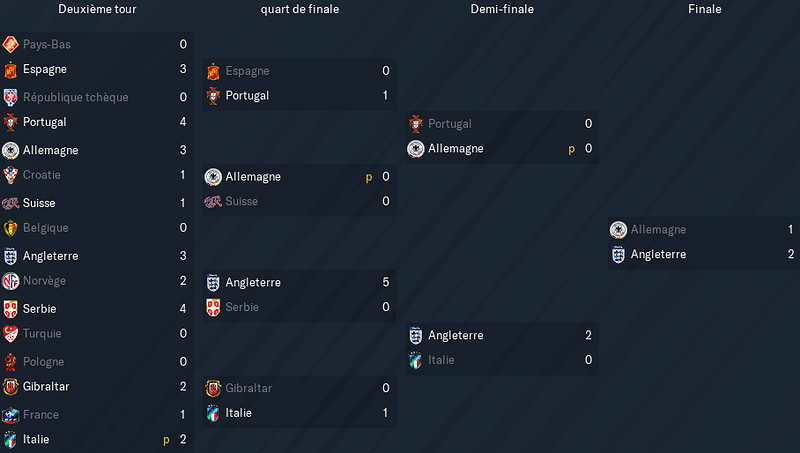
Task: Click the penalty marker p beside Italie
Action: click(x=166, y=440)
